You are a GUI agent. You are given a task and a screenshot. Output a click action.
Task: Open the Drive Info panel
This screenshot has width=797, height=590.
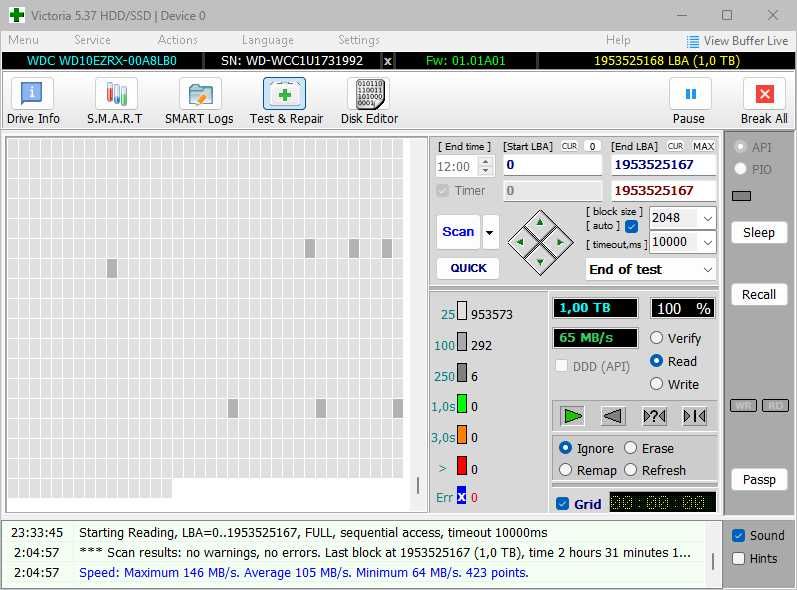click(x=33, y=101)
